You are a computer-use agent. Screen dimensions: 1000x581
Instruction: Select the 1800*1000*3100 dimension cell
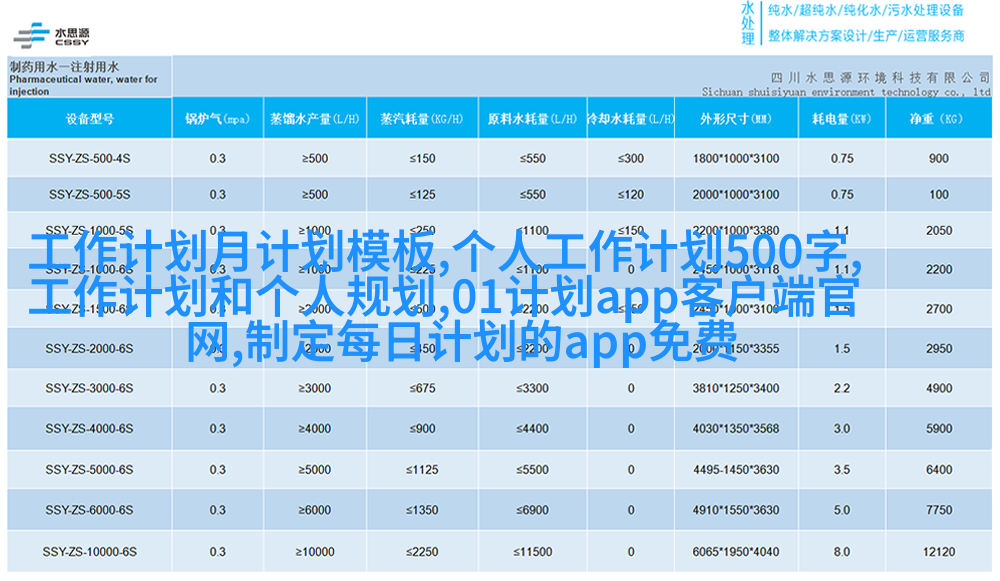pos(735,159)
